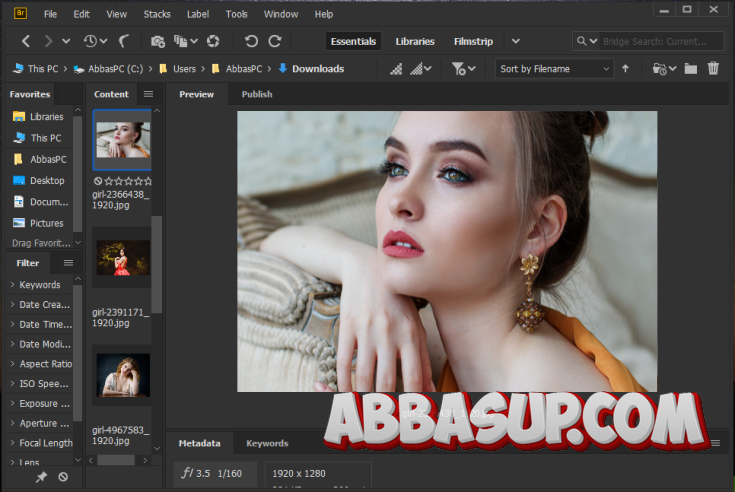Rotate image 90° clockwise
This screenshot has width=735, height=492.
pyautogui.click(x=275, y=41)
